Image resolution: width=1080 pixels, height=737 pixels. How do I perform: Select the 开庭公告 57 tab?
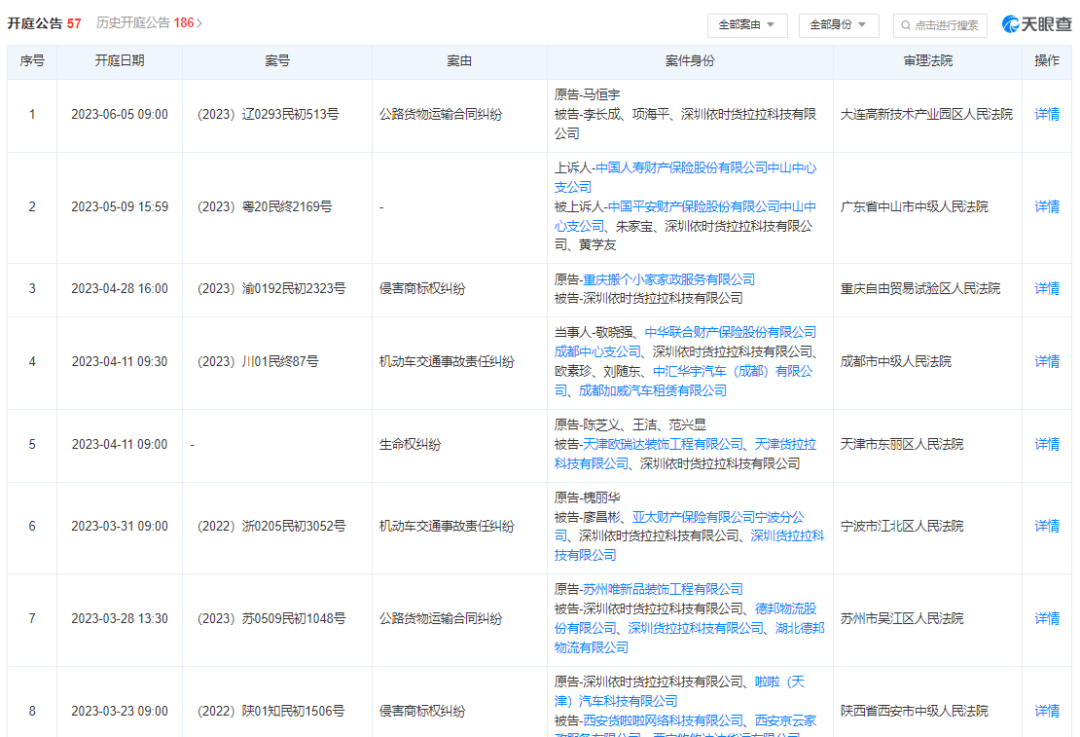point(44,22)
